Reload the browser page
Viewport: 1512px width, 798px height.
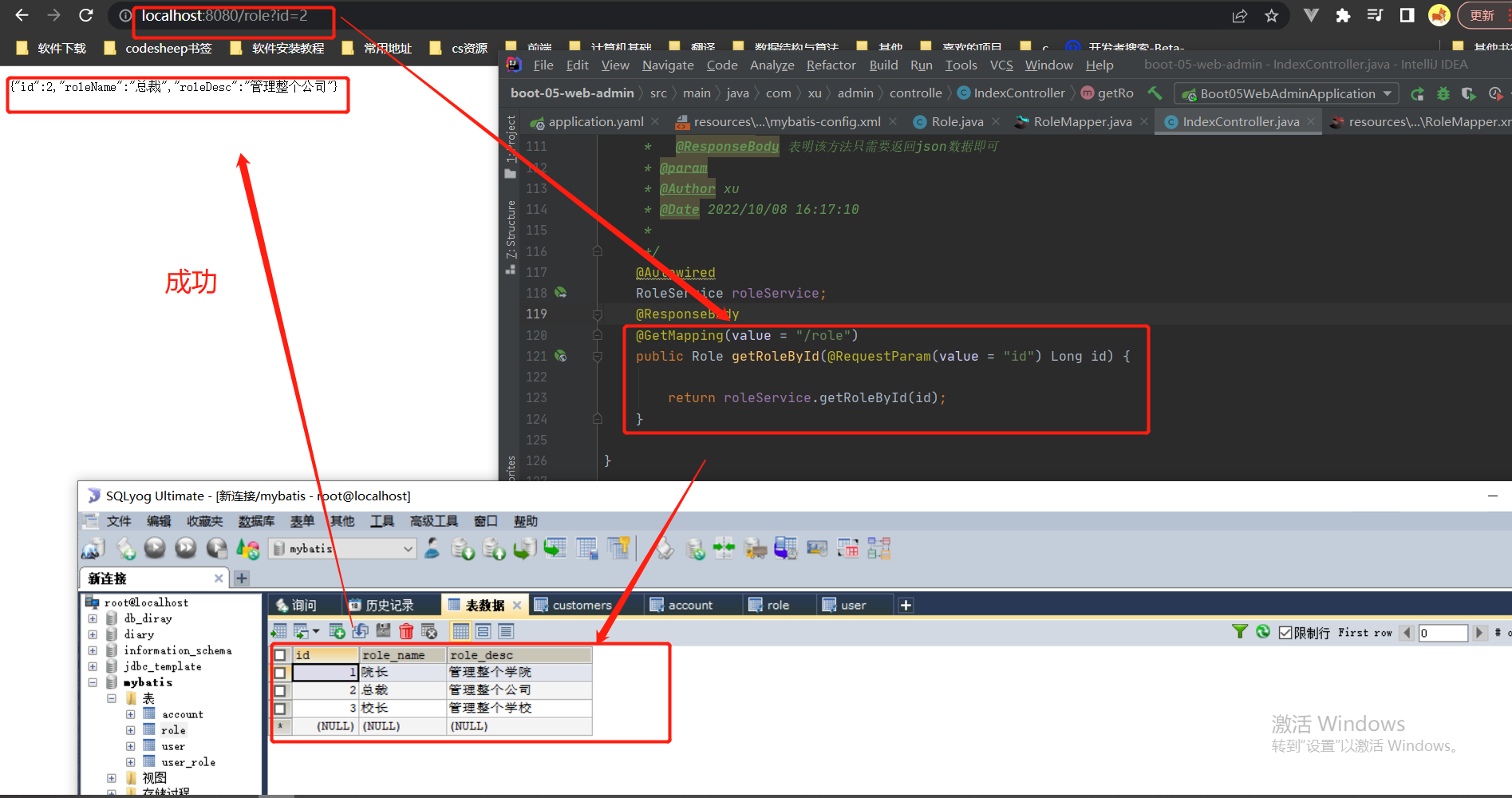coord(86,15)
